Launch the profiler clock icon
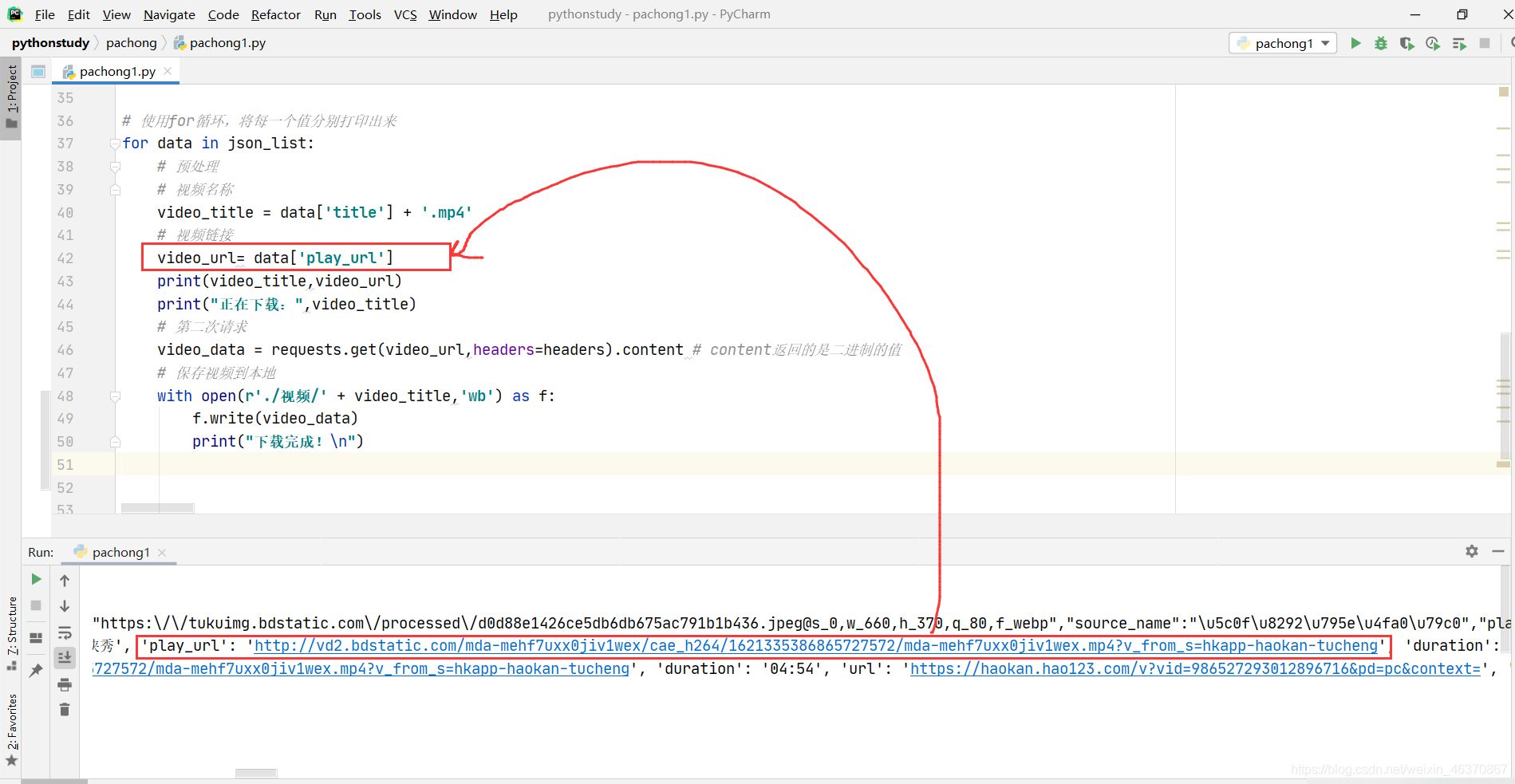The height and width of the screenshot is (784, 1515). (x=1433, y=43)
